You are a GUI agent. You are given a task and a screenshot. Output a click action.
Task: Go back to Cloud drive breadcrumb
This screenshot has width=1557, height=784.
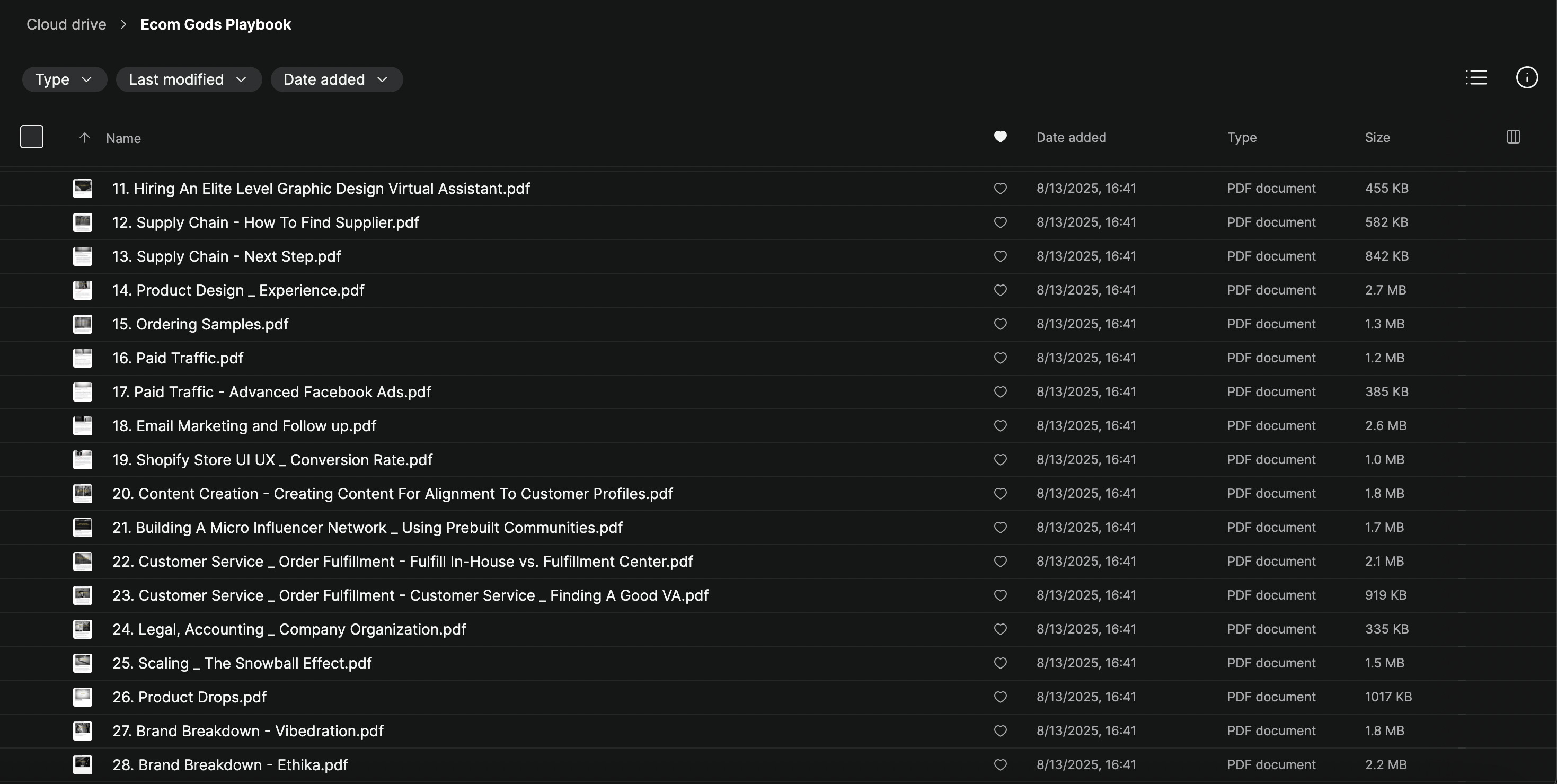(66, 25)
